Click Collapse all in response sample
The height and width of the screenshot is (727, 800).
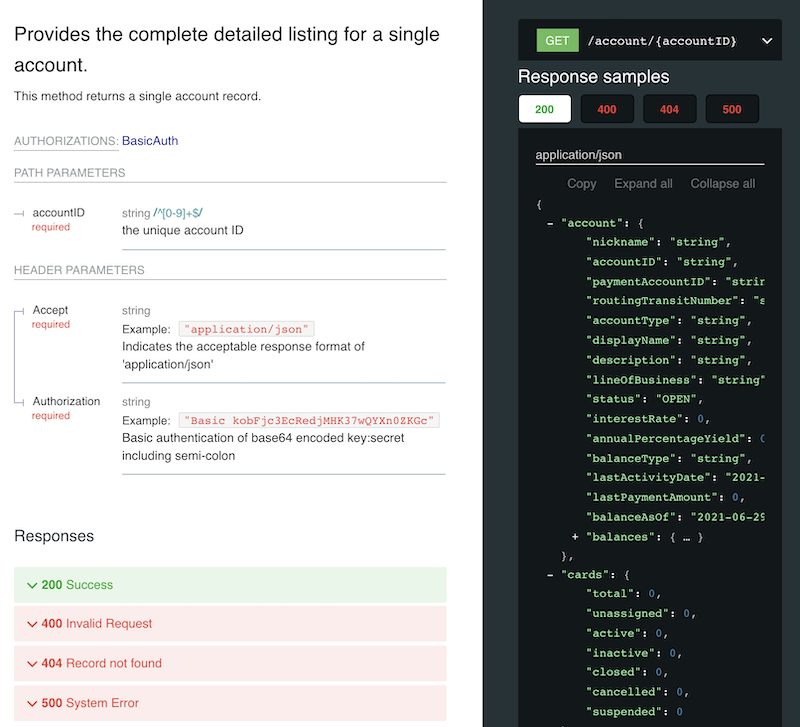[722, 183]
